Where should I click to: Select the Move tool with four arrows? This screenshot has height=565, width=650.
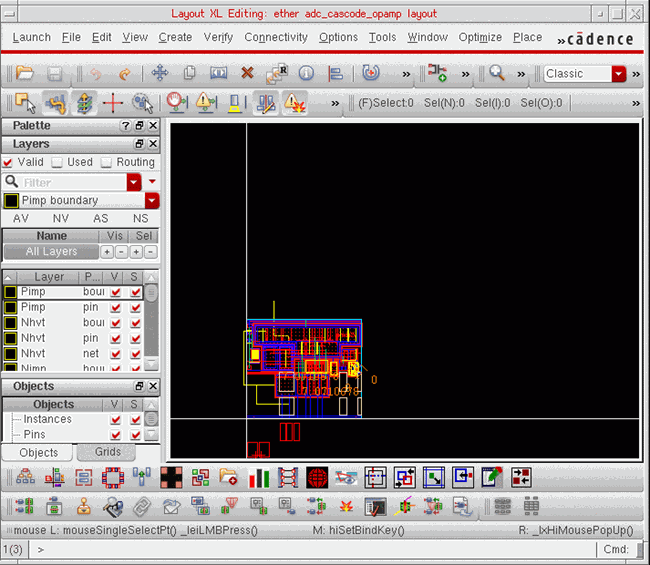(x=159, y=73)
